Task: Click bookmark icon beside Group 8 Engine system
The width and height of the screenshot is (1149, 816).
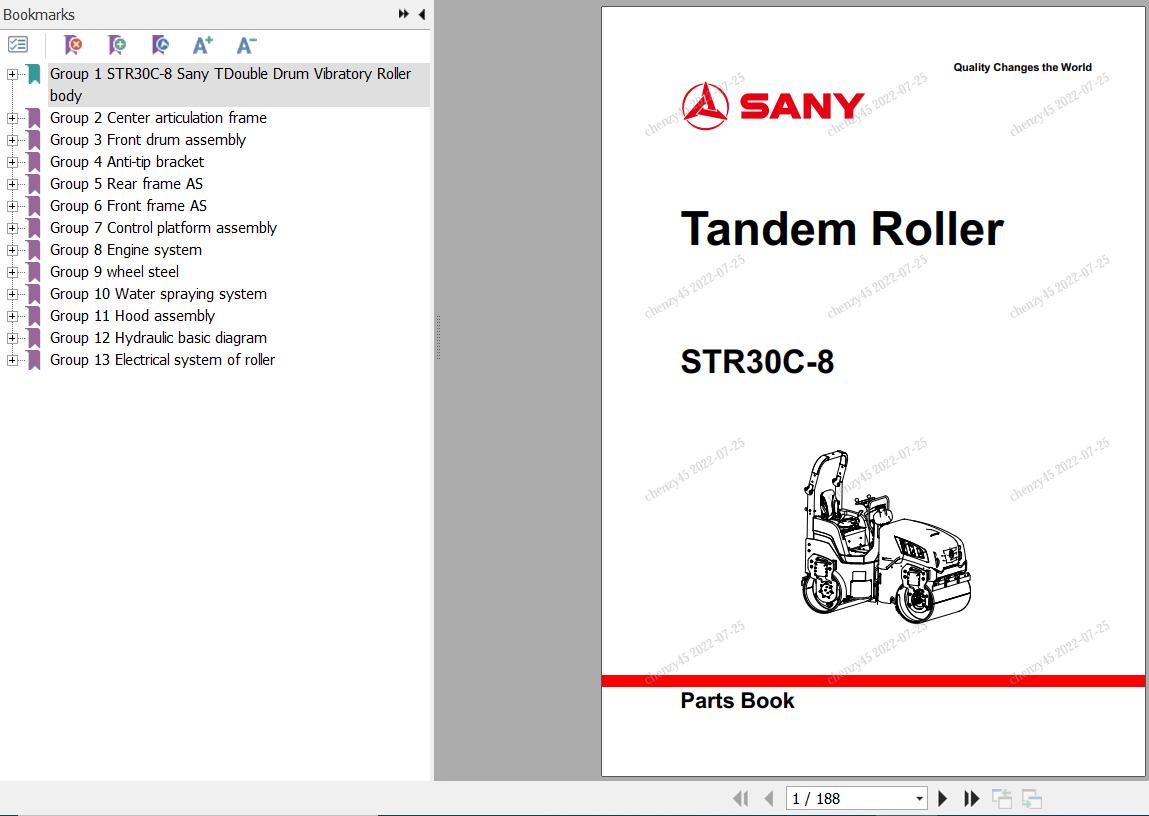Action: (34, 250)
